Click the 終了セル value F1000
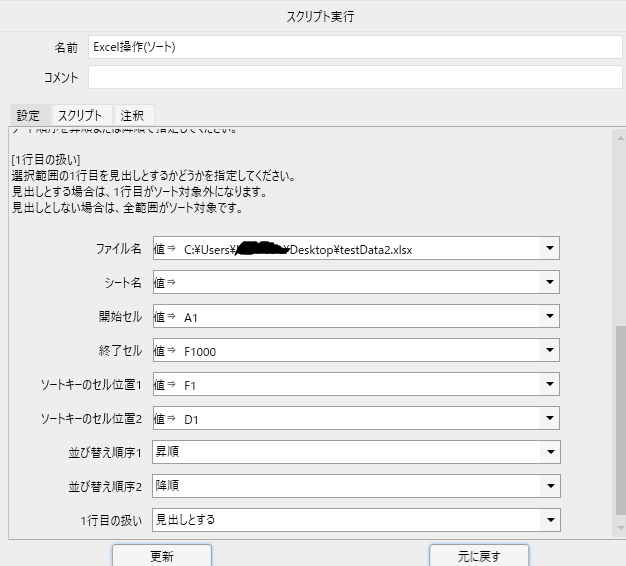 point(200,351)
